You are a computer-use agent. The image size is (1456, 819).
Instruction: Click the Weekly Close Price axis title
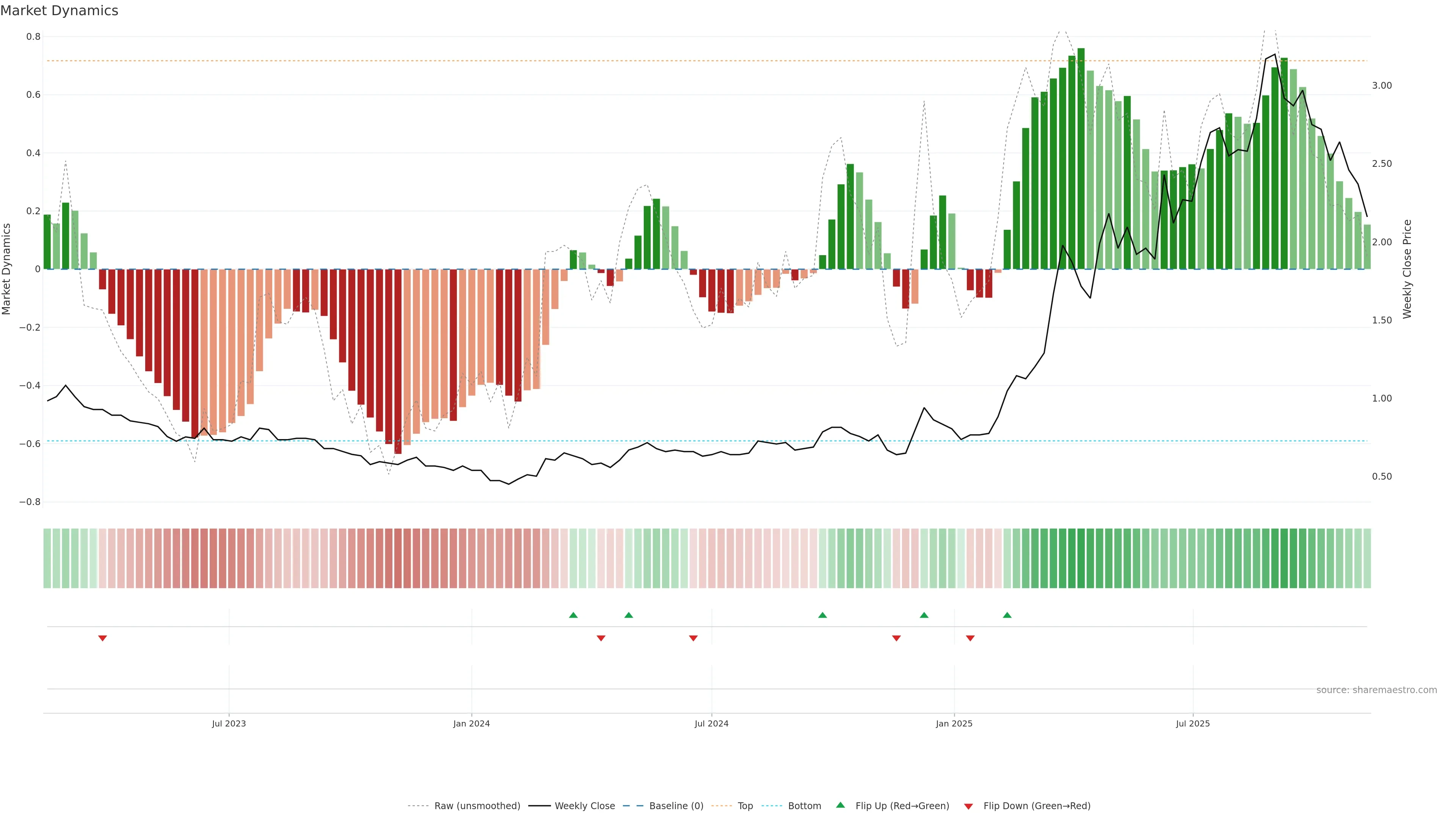click(1407, 269)
